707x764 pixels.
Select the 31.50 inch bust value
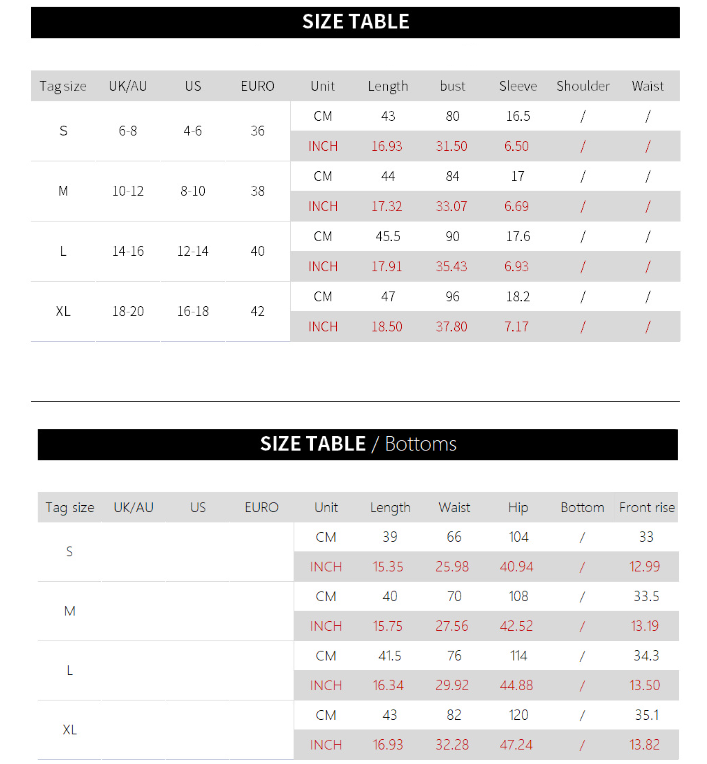tap(452, 146)
